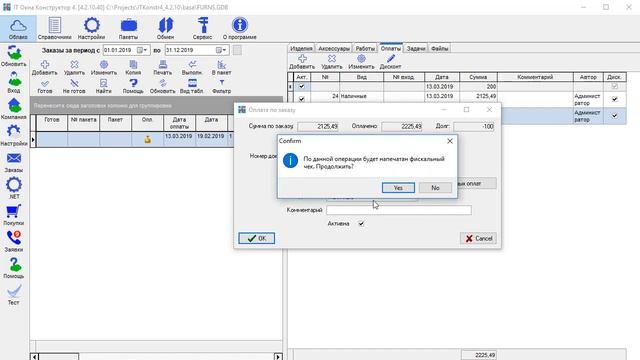Open Настройки in left sidebar
The width and height of the screenshot is (640, 360).
(x=14, y=136)
